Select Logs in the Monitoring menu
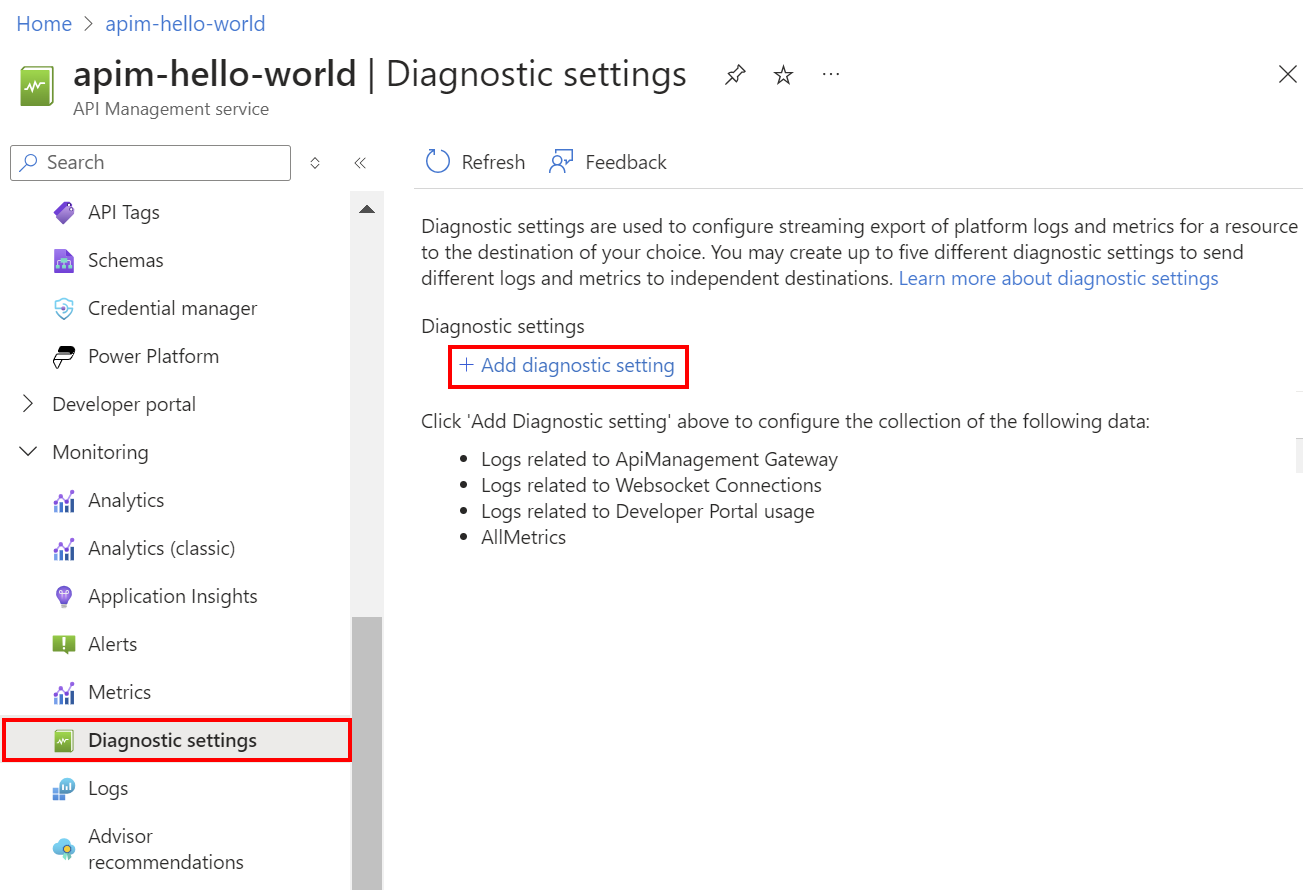 pyautogui.click(x=108, y=788)
